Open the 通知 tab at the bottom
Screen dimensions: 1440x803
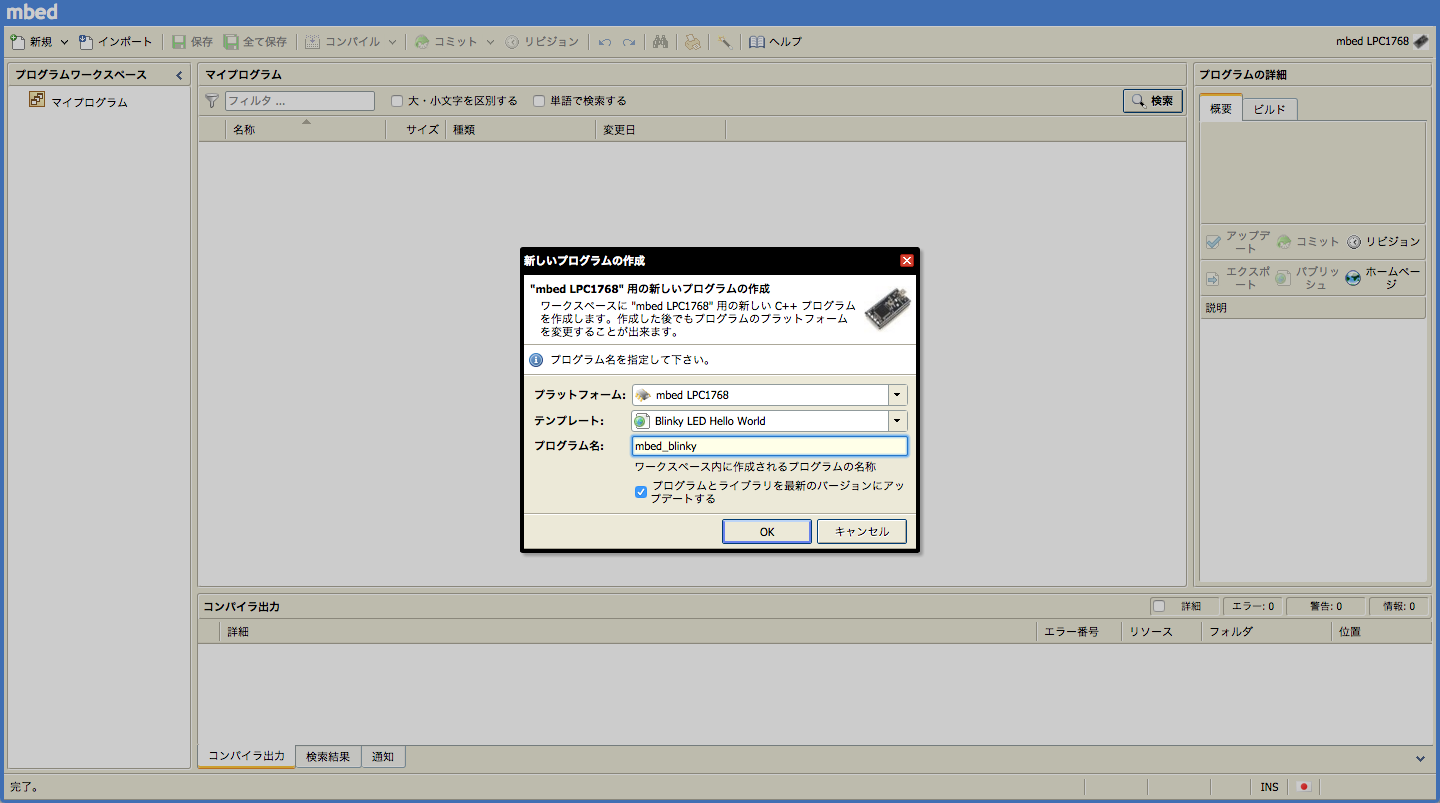coord(383,757)
